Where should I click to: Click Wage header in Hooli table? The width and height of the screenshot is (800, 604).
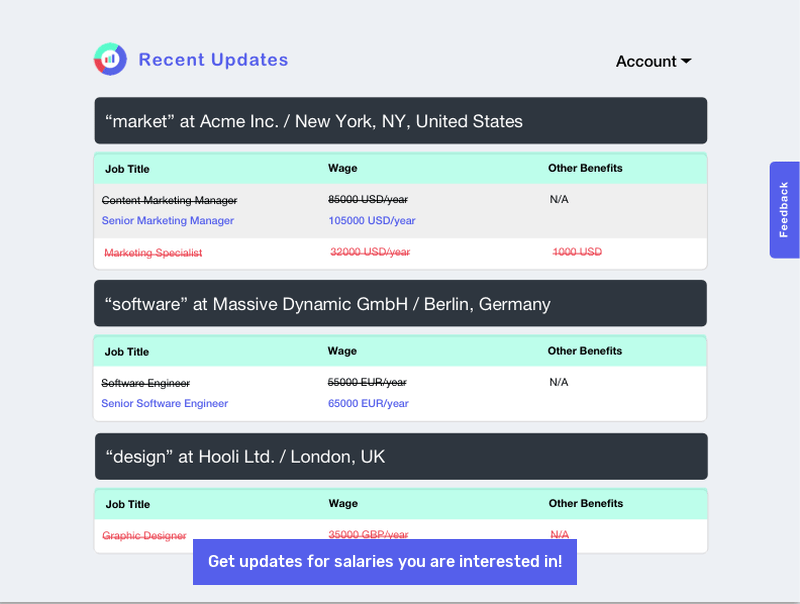(x=343, y=504)
